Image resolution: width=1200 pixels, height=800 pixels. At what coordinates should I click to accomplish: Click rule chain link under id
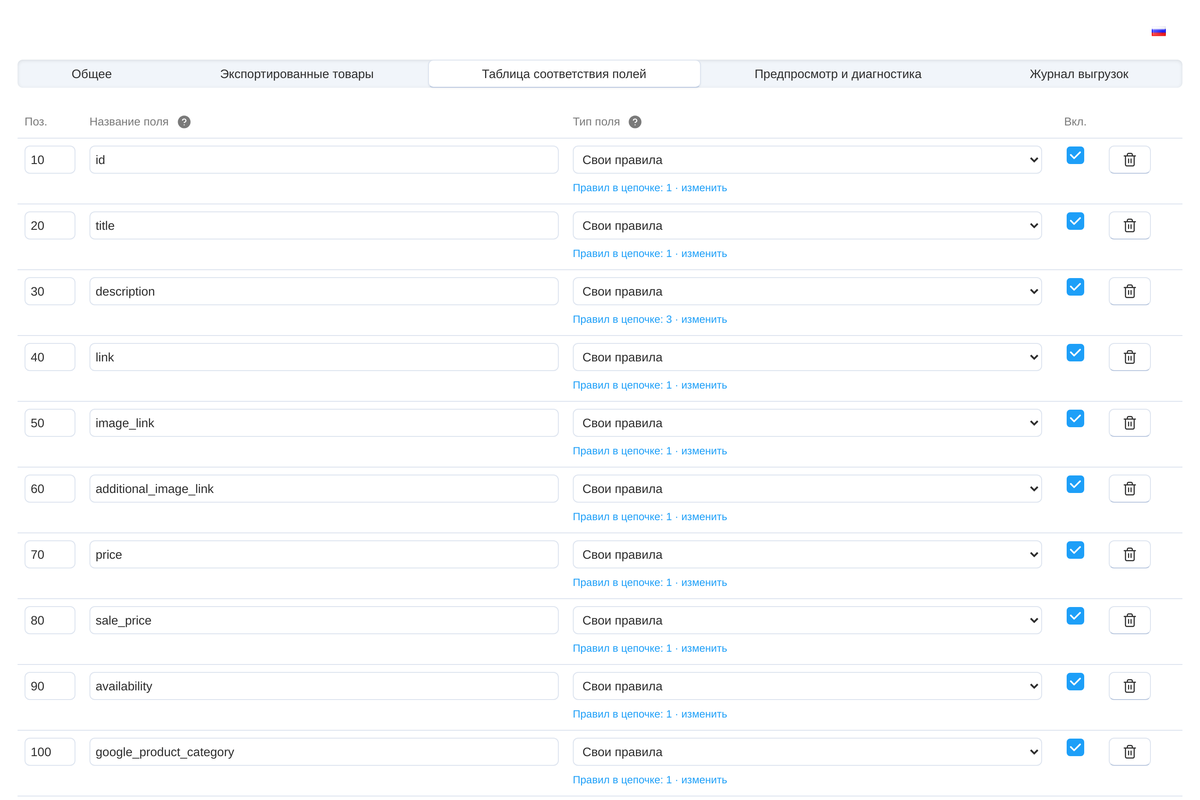click(650, 188)
